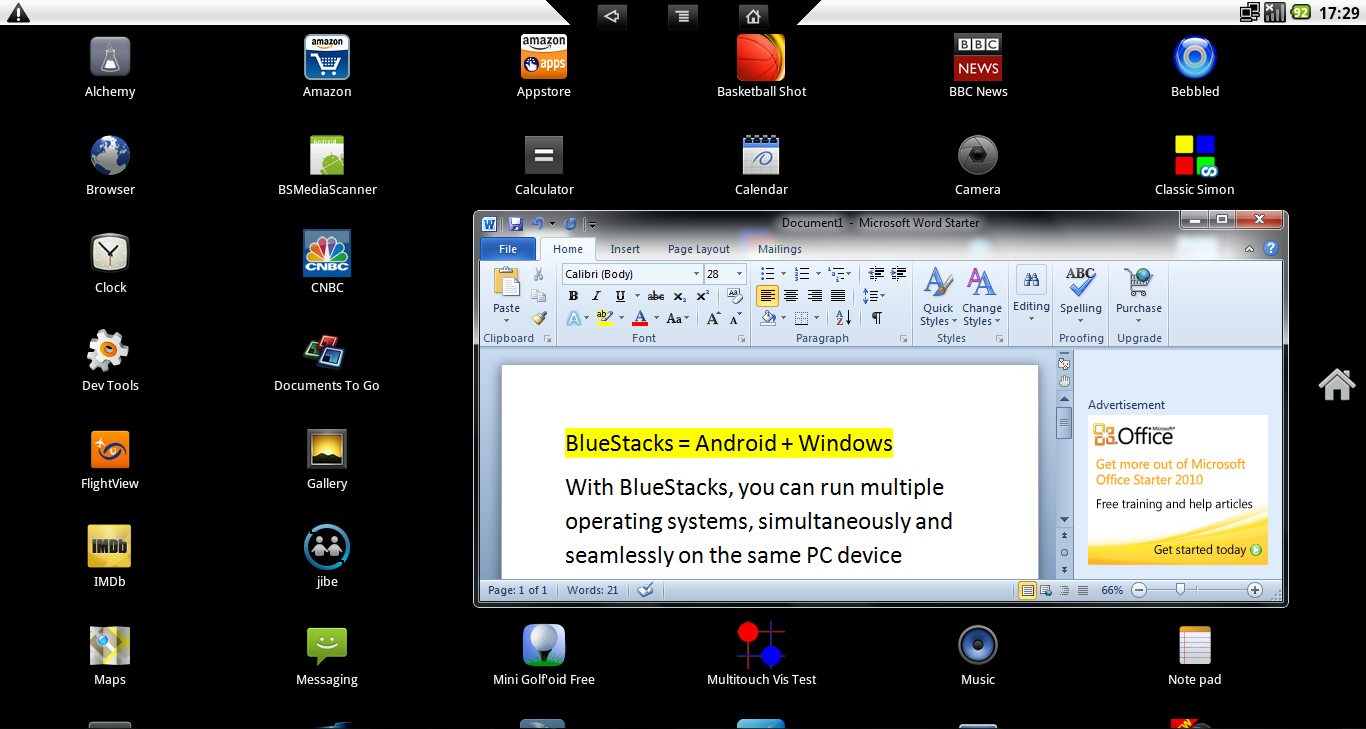Open the Change Case Aa dropdown
This screenshot has height=729, width=1366.
(677, 319)
